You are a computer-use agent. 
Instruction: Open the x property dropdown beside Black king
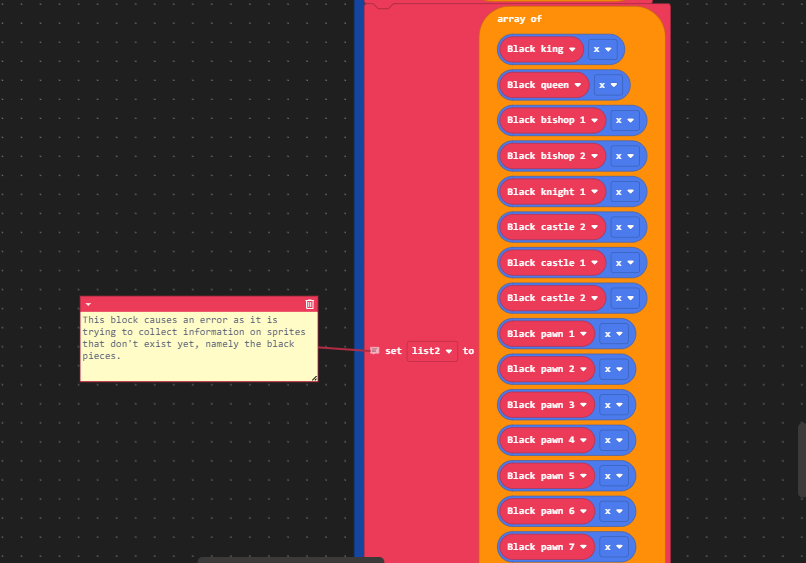pos(602,49)
